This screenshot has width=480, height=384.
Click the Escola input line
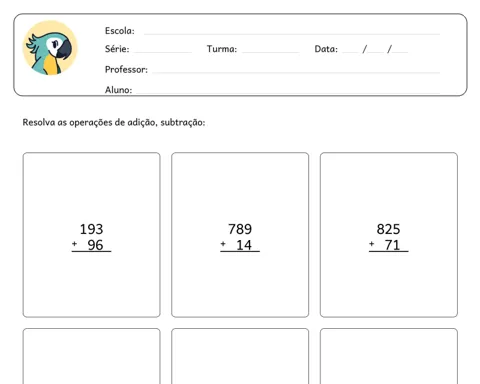pos(292,34)
